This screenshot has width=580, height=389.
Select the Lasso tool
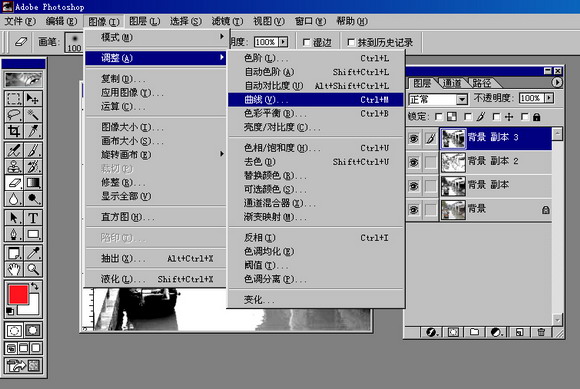(14, 115)
